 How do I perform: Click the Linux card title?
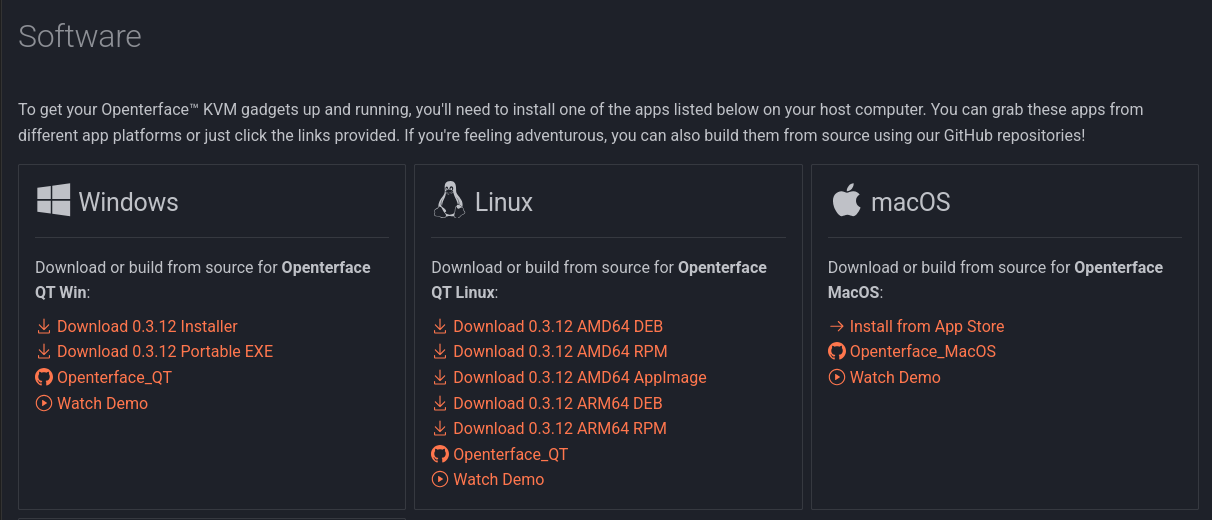[504, 202]
